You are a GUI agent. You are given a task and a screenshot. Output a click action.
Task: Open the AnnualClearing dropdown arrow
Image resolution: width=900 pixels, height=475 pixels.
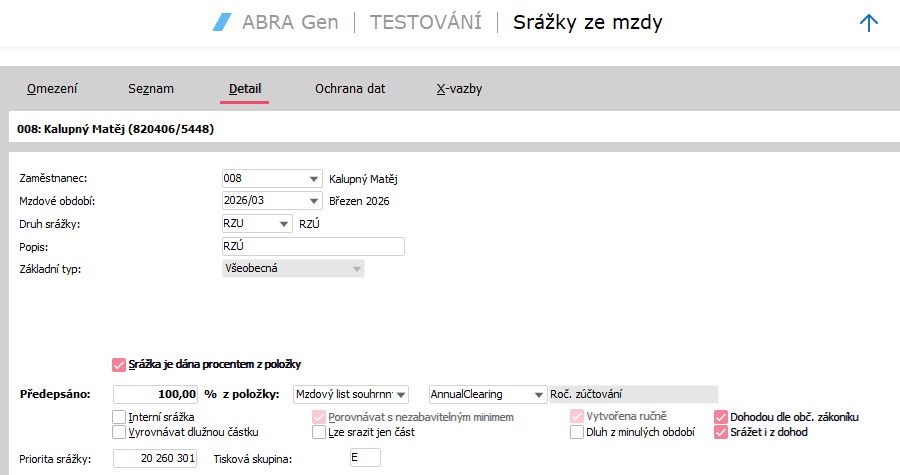click(538, 395)
